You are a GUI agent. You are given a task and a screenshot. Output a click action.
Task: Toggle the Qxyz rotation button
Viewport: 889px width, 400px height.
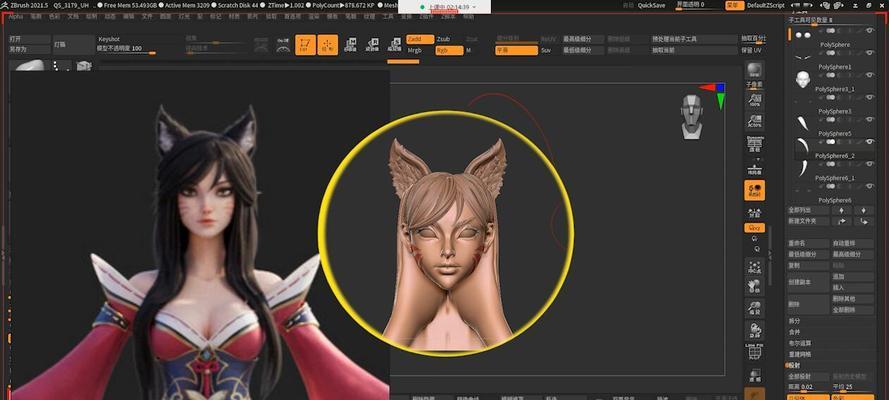pyautogui.click(x=754, y=228)
